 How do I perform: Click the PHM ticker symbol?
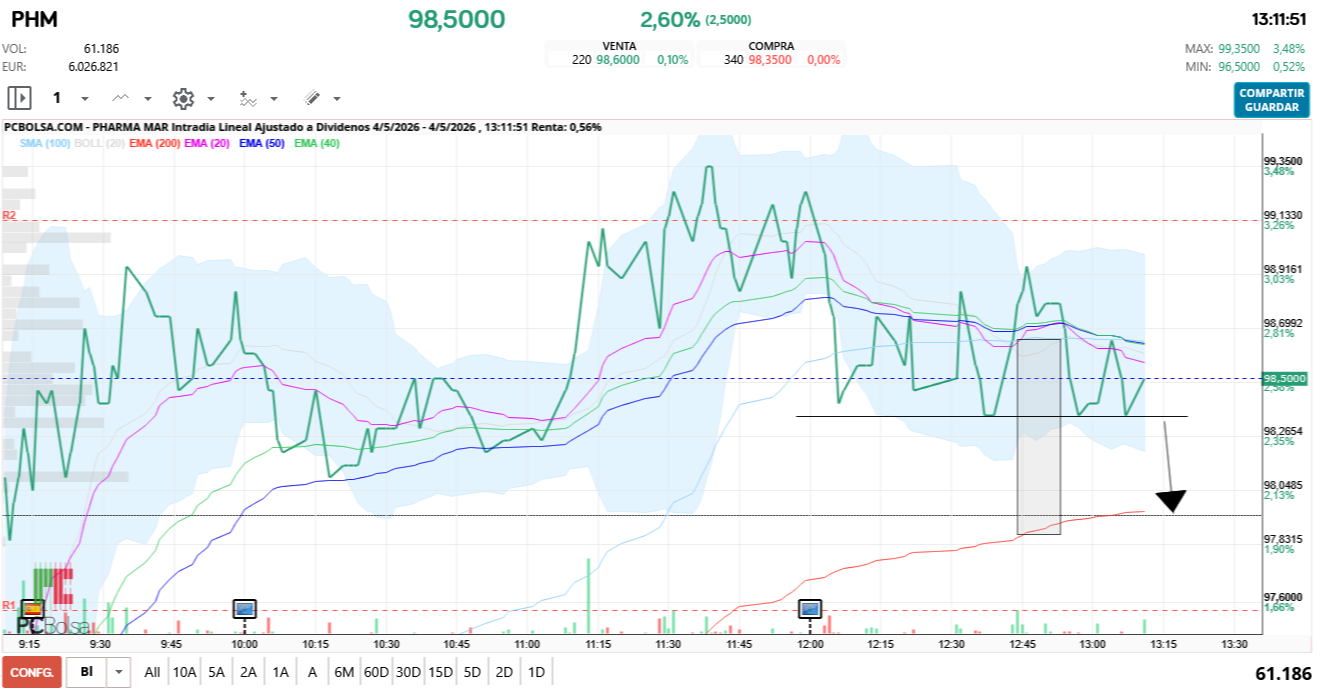pyautogui.click(x=34, y=19)
